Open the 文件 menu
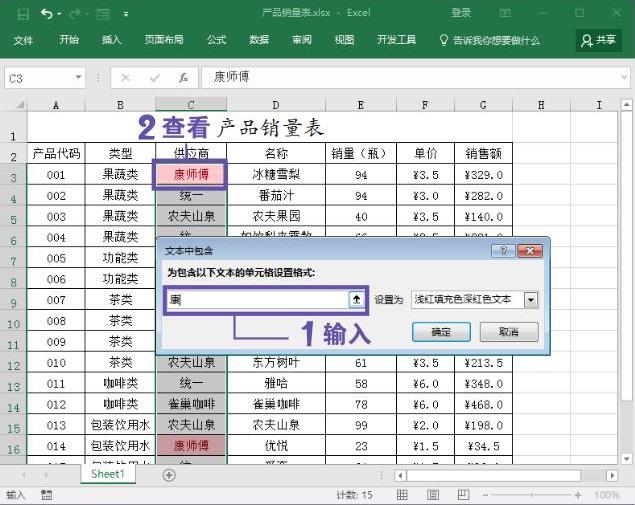The image size is (635, 505). (x=23, y=40)
